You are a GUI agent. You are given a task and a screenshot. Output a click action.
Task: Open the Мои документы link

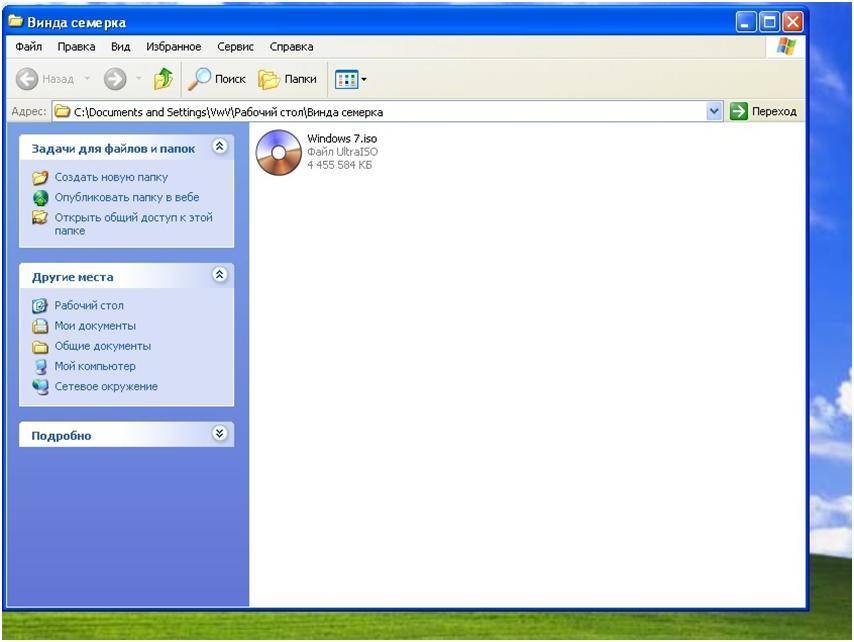click(x=95, y=326)
